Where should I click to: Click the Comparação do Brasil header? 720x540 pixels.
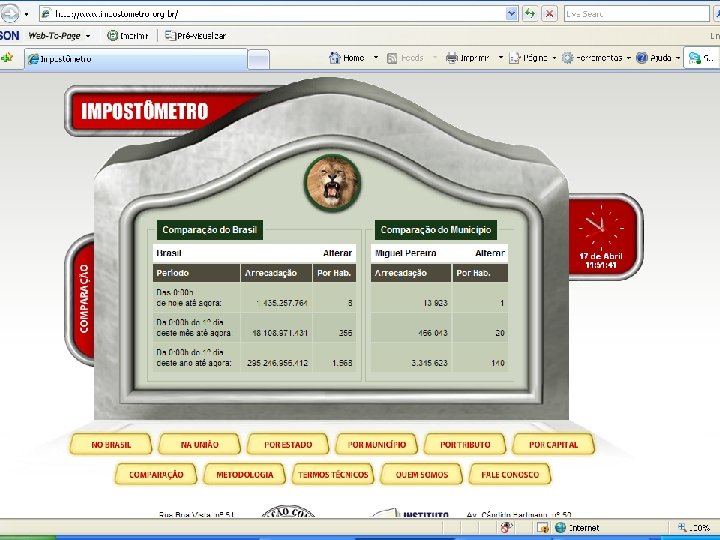209,230
